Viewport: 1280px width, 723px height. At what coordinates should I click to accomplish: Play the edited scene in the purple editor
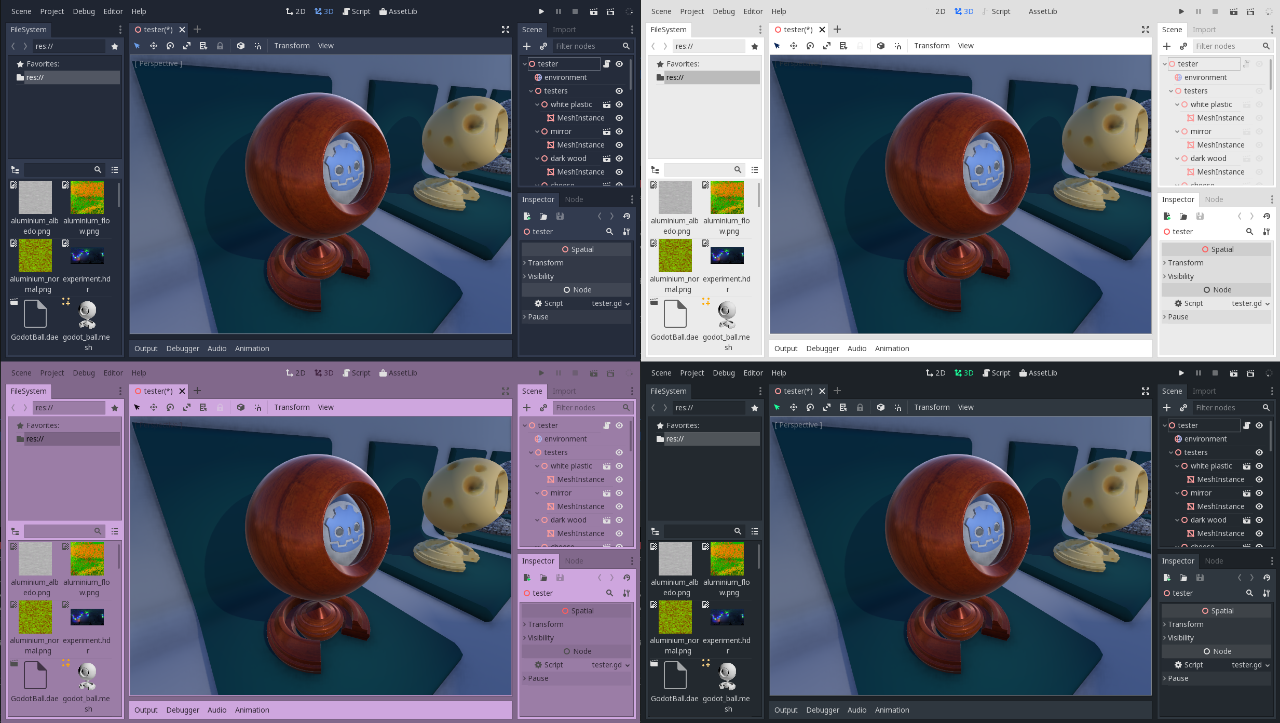coord(594,373)
